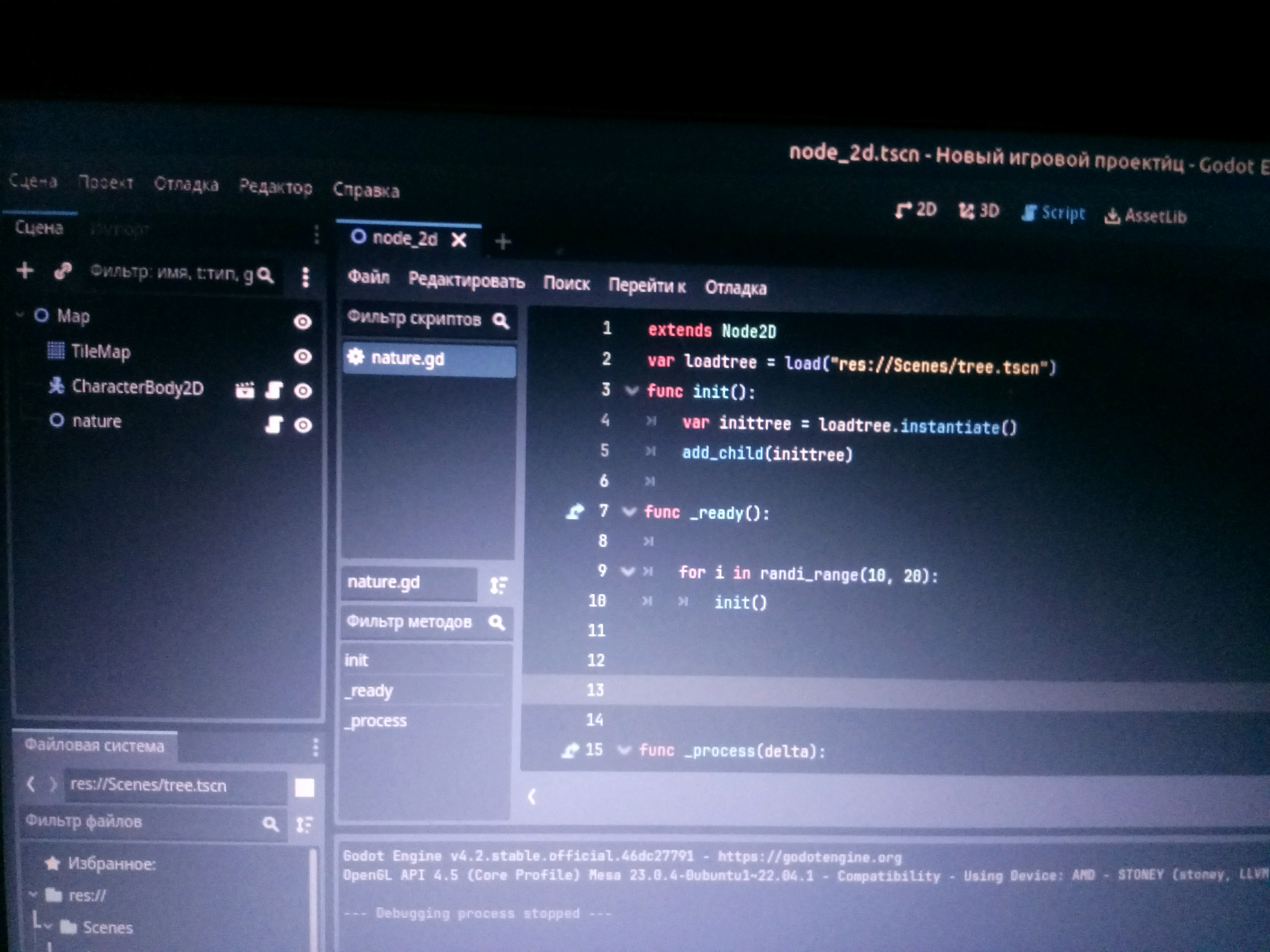The image size is (1270, 952).
Task: Open the scene dock three-dot options menu
Action: click(316, 234)
